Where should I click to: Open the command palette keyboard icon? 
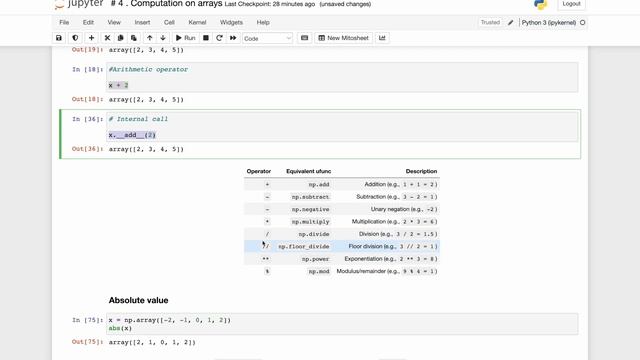[x=304, y=38]
